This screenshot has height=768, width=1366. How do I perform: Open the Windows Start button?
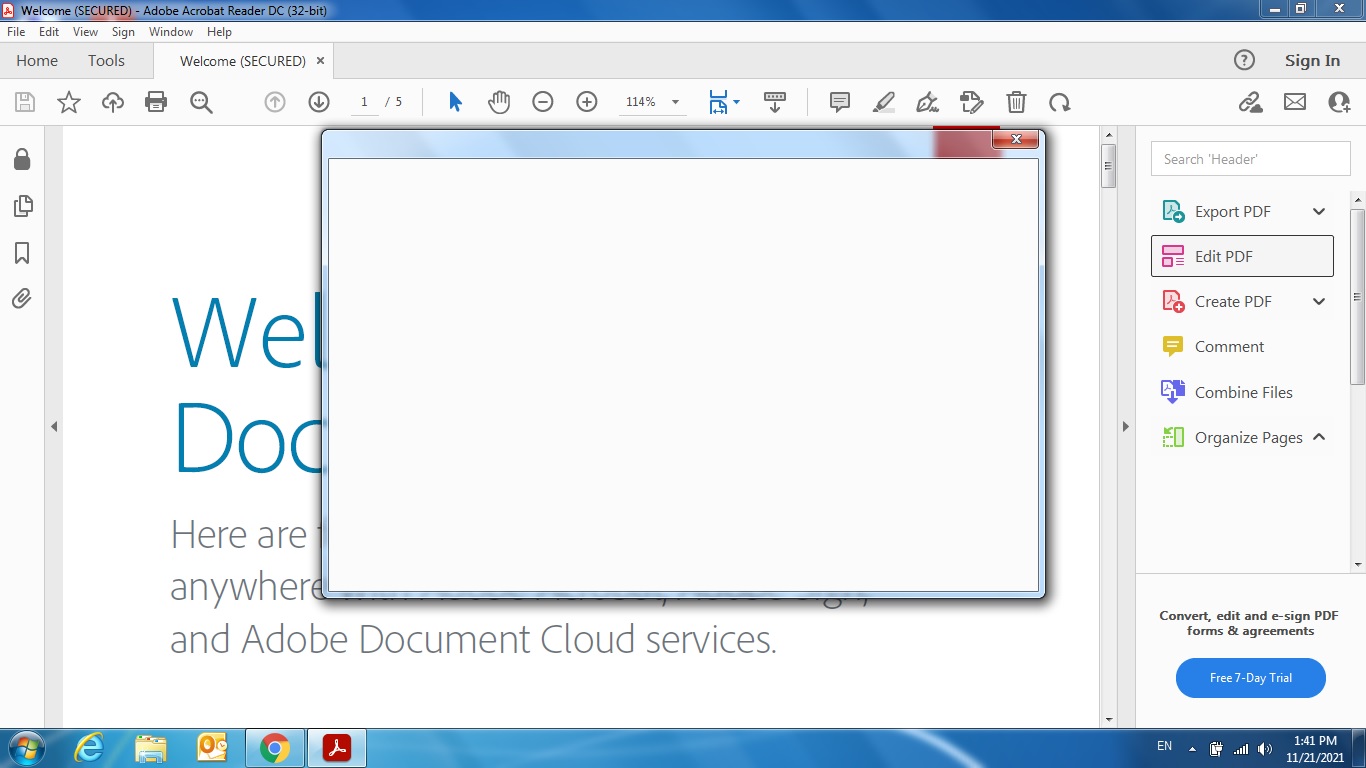click(x=25, y=748)
